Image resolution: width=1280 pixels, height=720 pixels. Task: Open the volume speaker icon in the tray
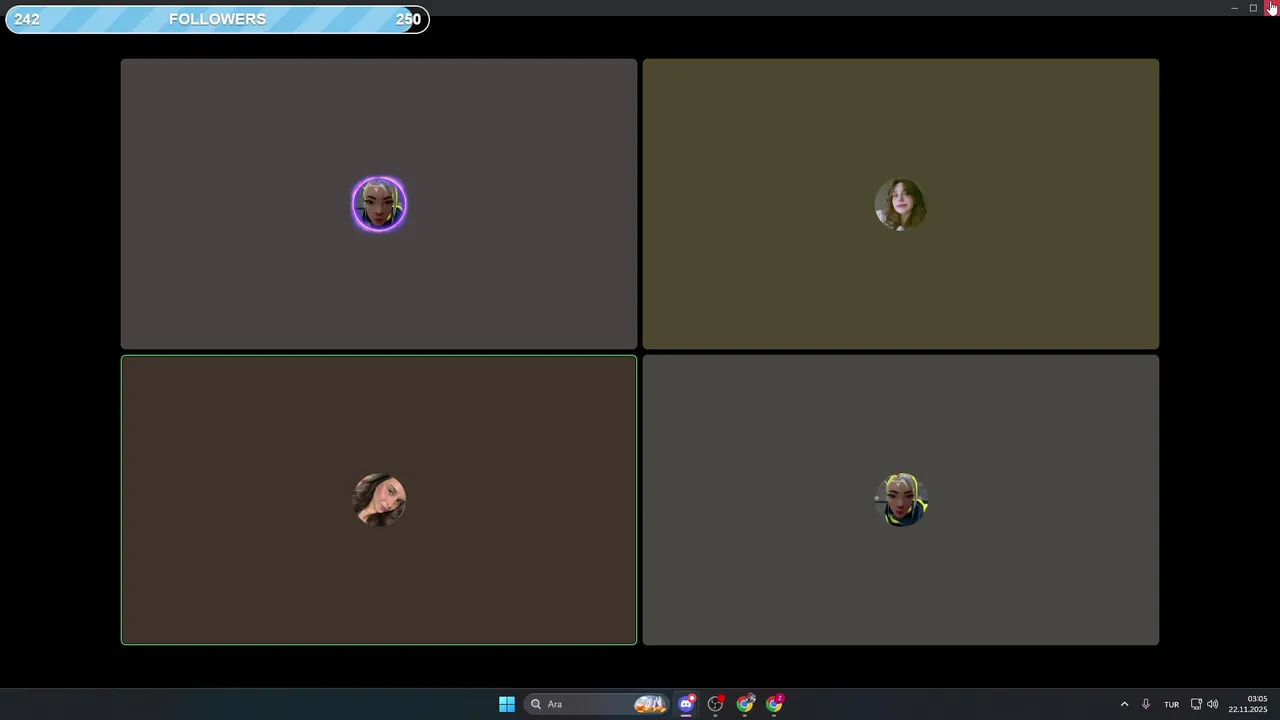click(x=1213, y=704)
